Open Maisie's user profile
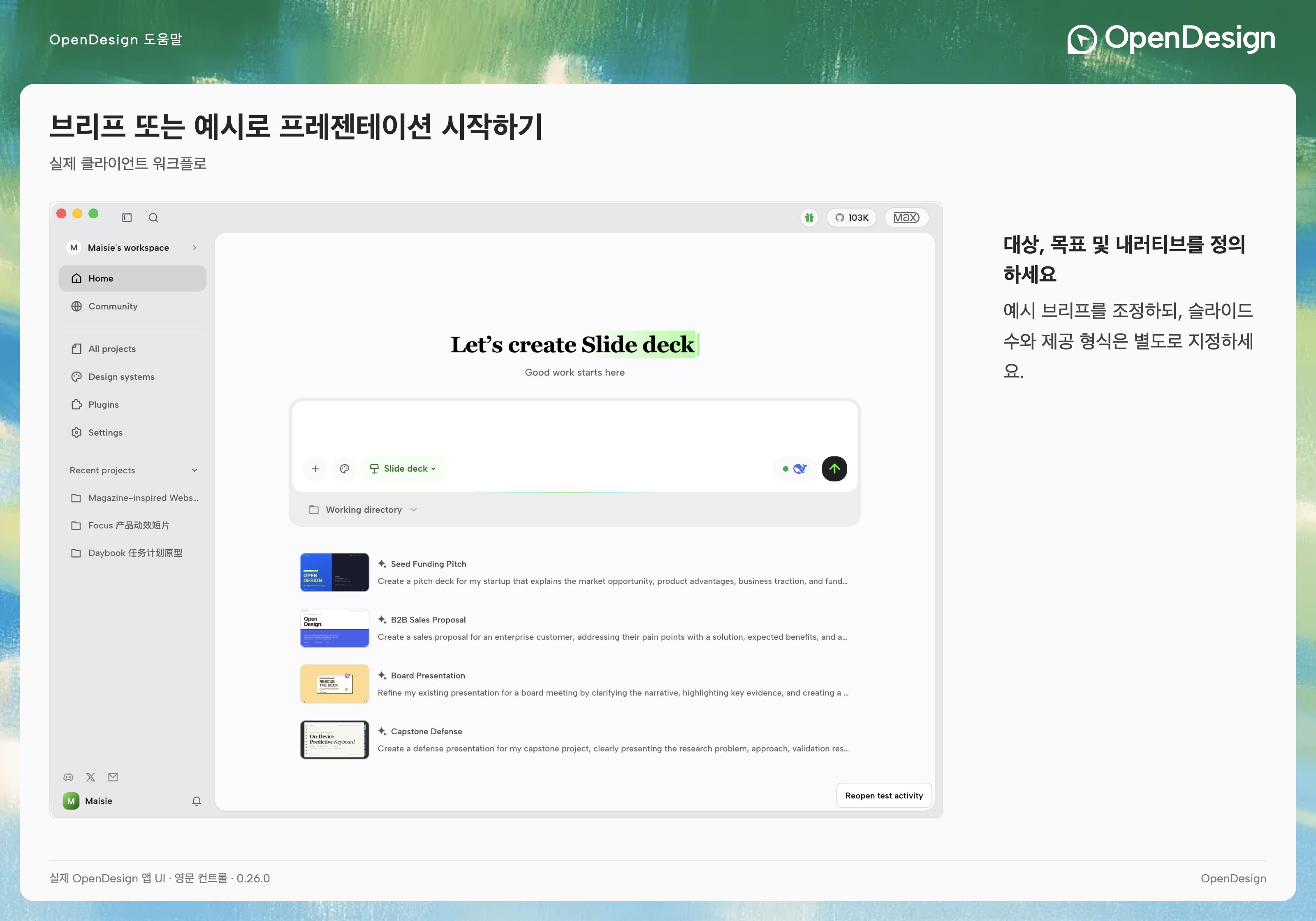Viewport: 1316px width, 921px height. coord(88,801)
